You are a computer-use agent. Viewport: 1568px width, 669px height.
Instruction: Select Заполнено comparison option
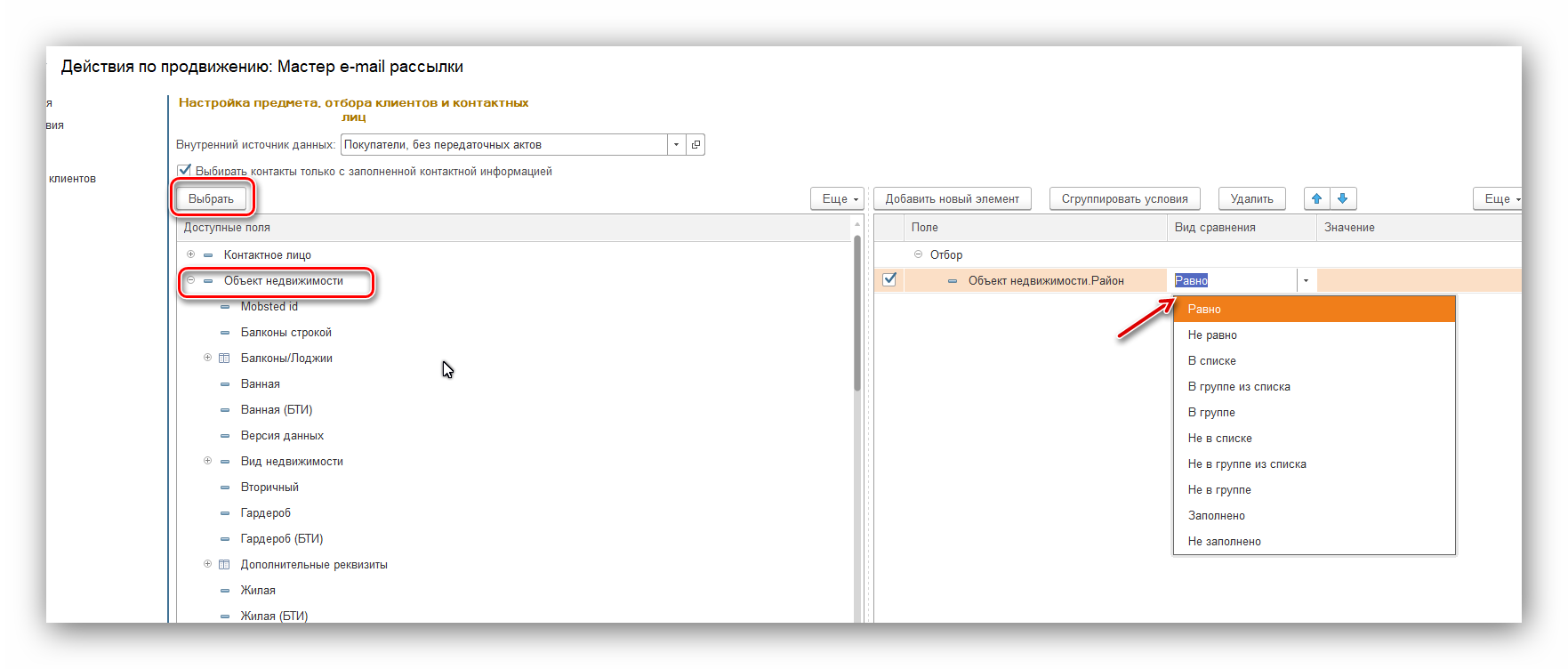[x=1315, y=516]
